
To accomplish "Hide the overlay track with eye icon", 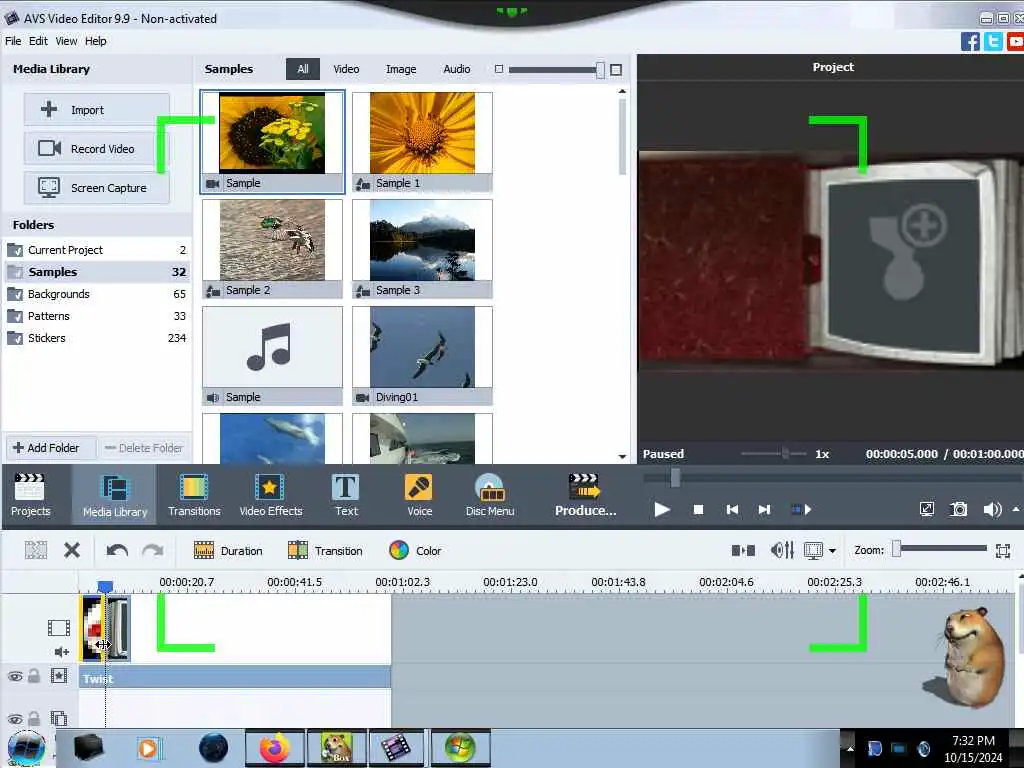I will tap(15, 719).
